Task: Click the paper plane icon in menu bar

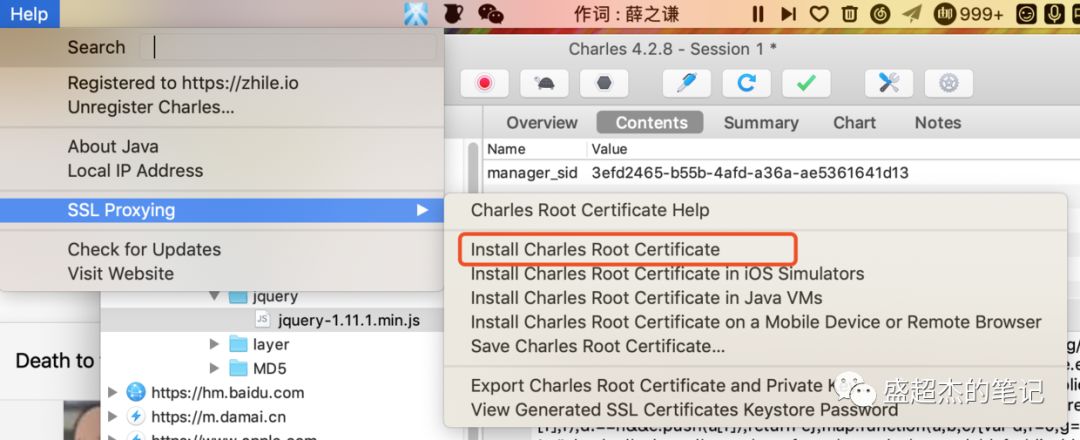Action: (x=912, y=14)
